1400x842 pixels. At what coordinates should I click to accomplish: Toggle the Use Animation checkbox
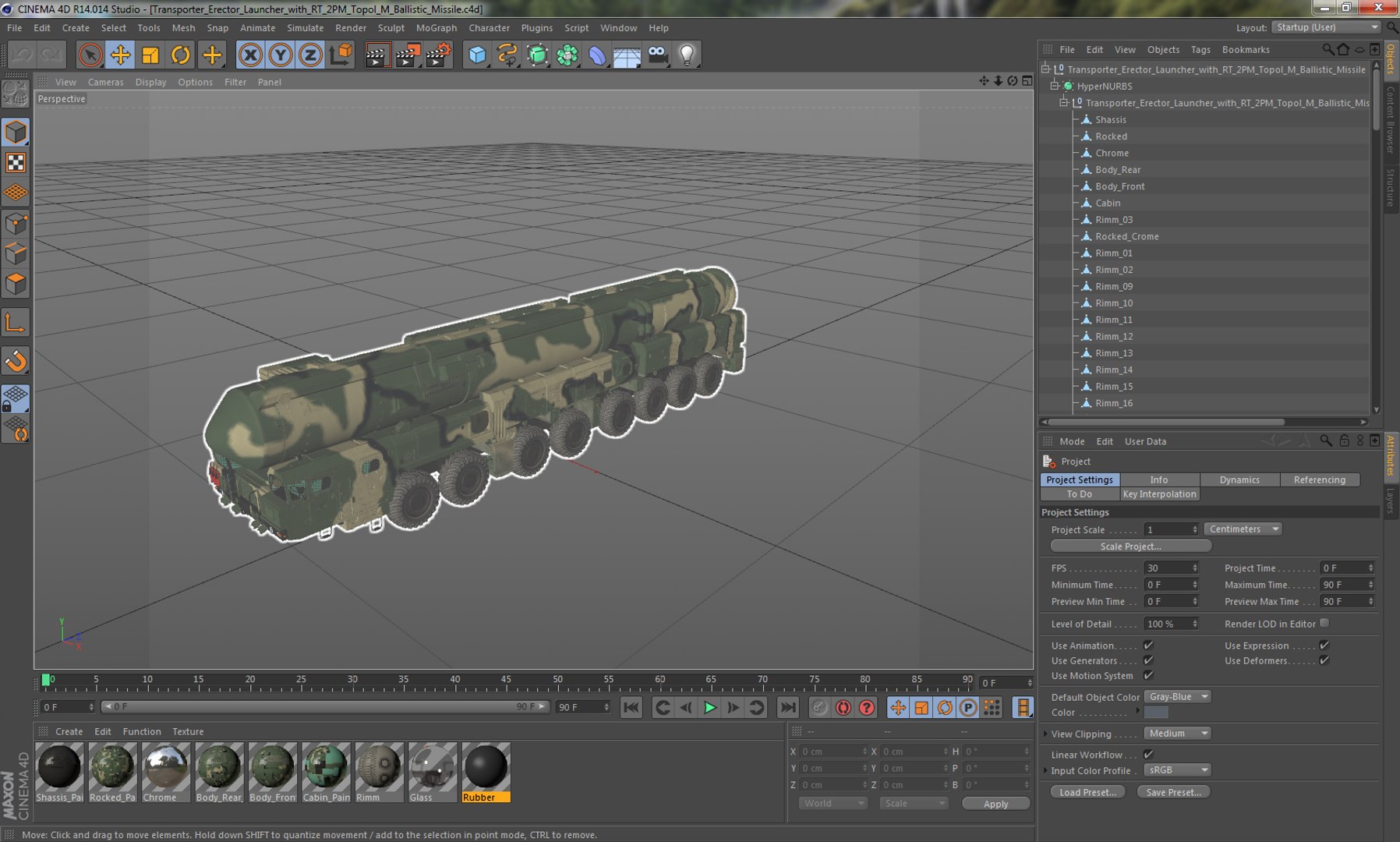[1148, 646]
